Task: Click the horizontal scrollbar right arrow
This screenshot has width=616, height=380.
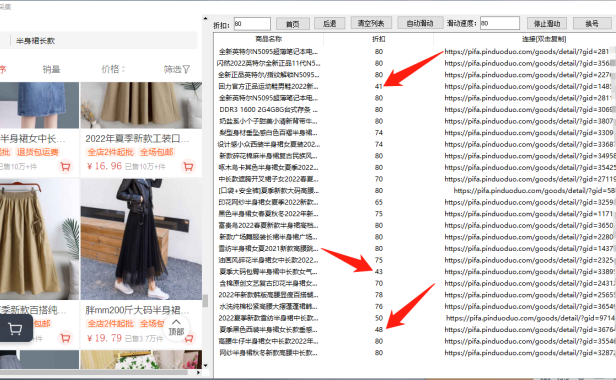Action: click(x=198, y=372)
